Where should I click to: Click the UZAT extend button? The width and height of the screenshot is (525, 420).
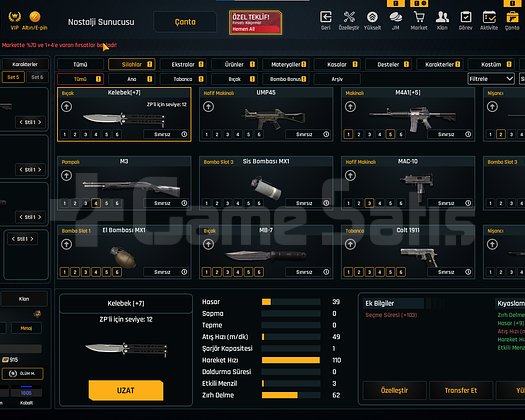[126, 390]
